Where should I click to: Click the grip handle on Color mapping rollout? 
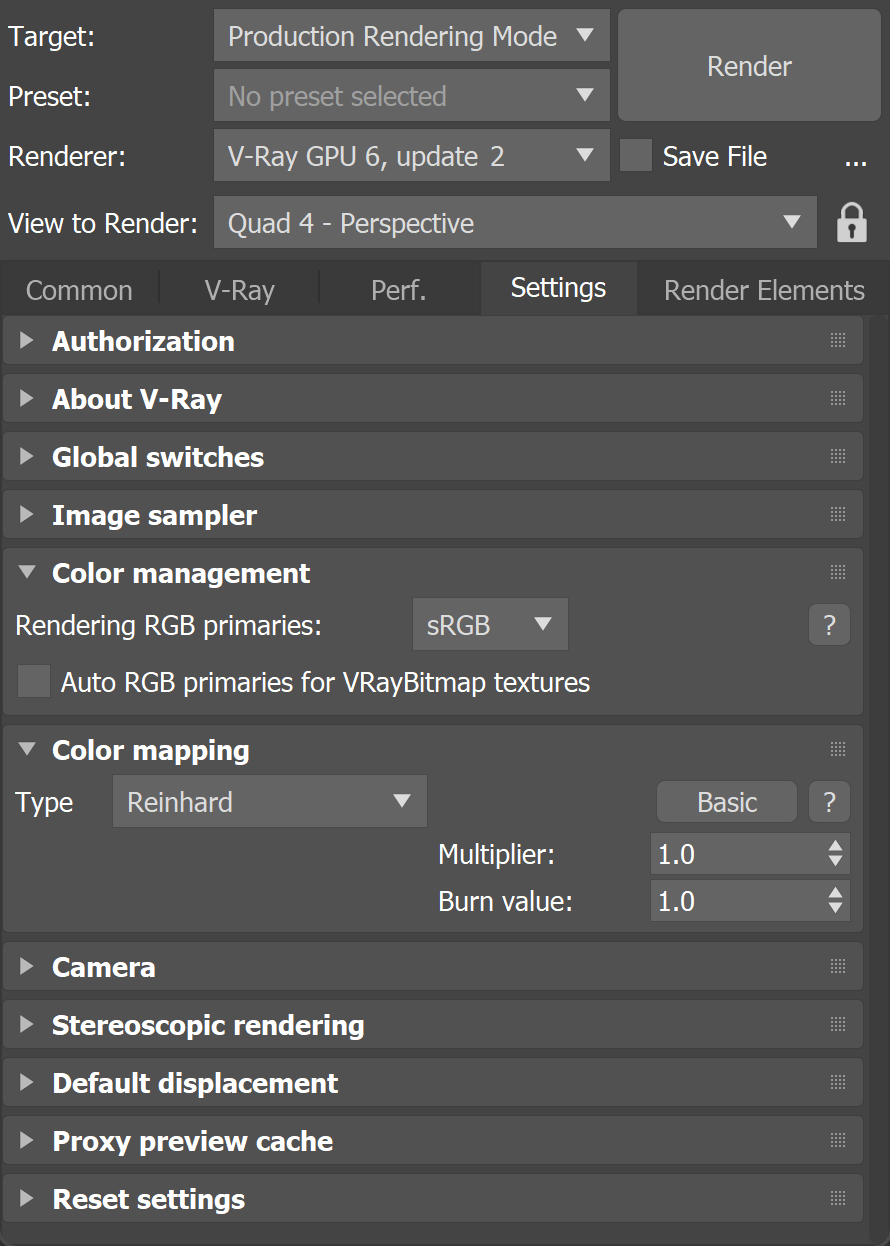[x=837, y=748]
